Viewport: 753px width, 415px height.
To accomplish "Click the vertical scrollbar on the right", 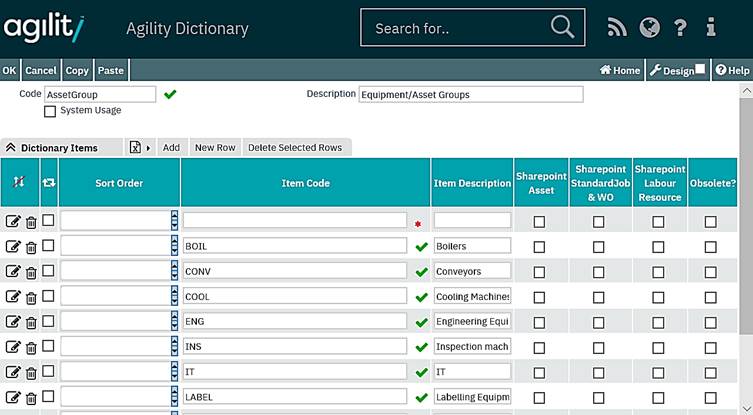I will coord(745,250).
